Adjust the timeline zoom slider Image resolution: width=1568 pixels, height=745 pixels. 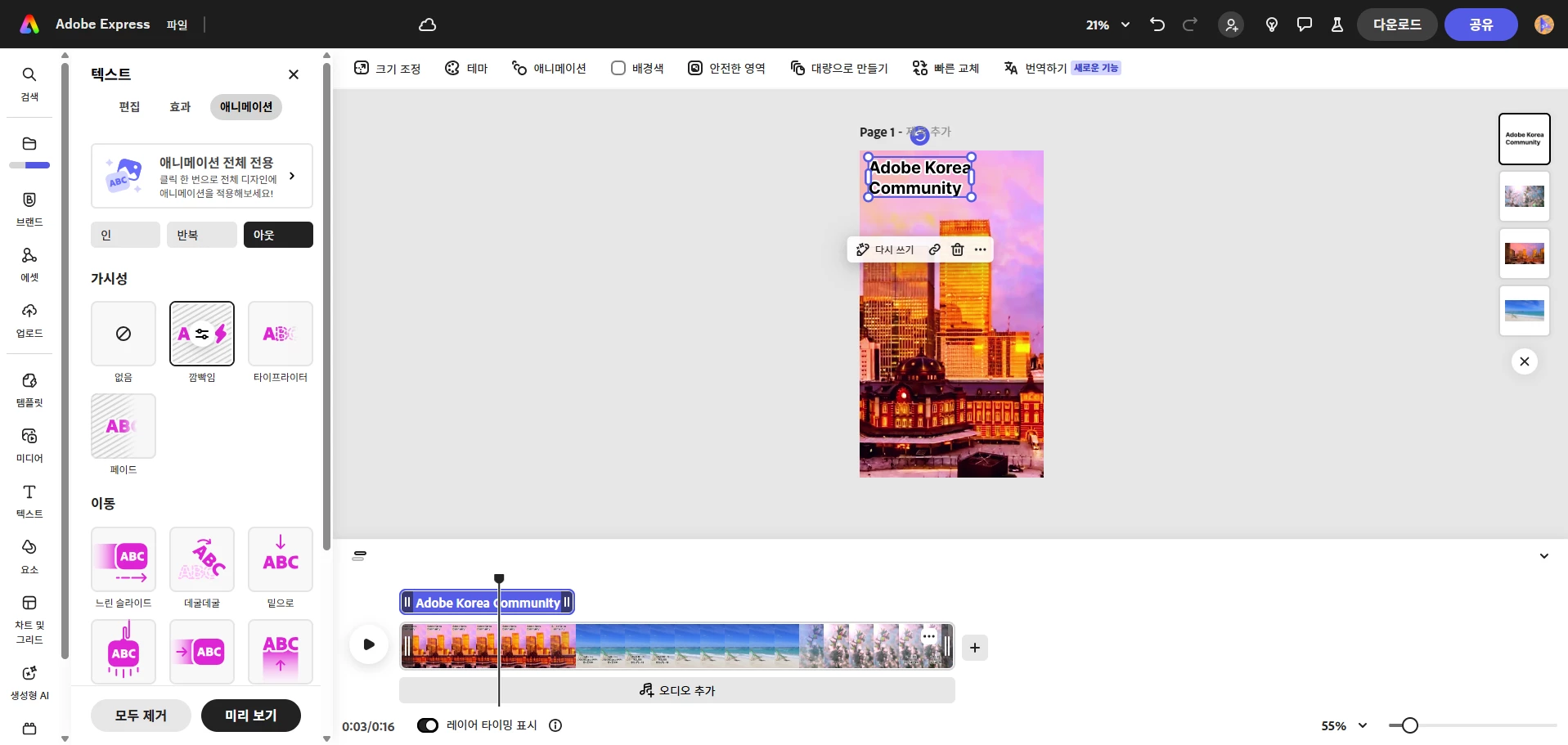point(1409,725)
